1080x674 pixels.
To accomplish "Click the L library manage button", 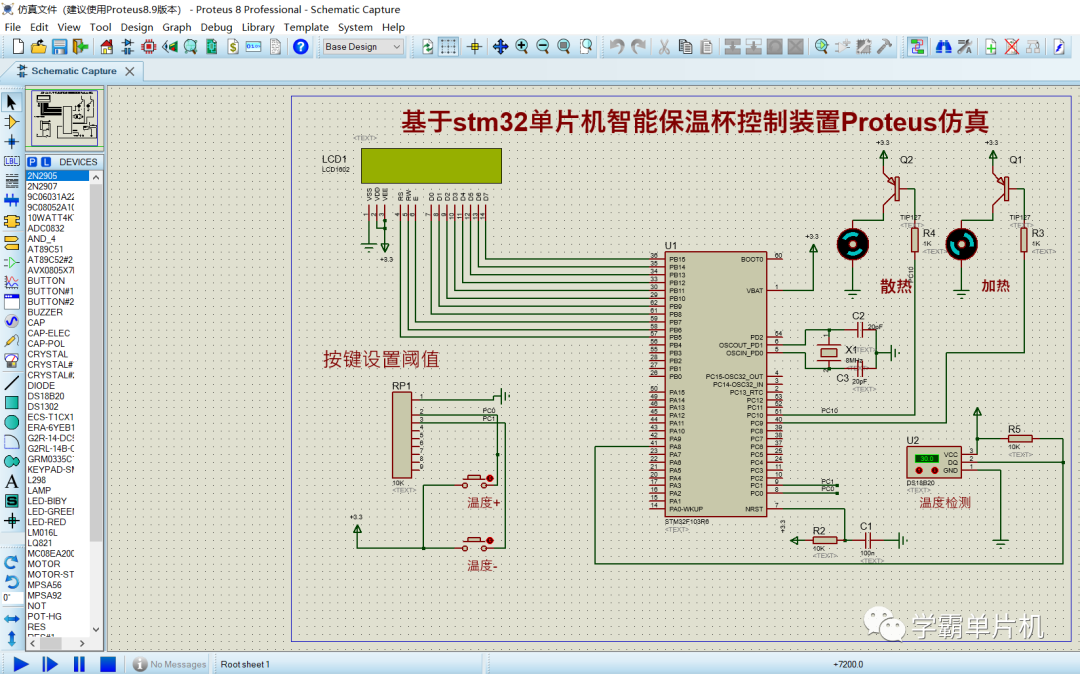I will coord(46,162).
